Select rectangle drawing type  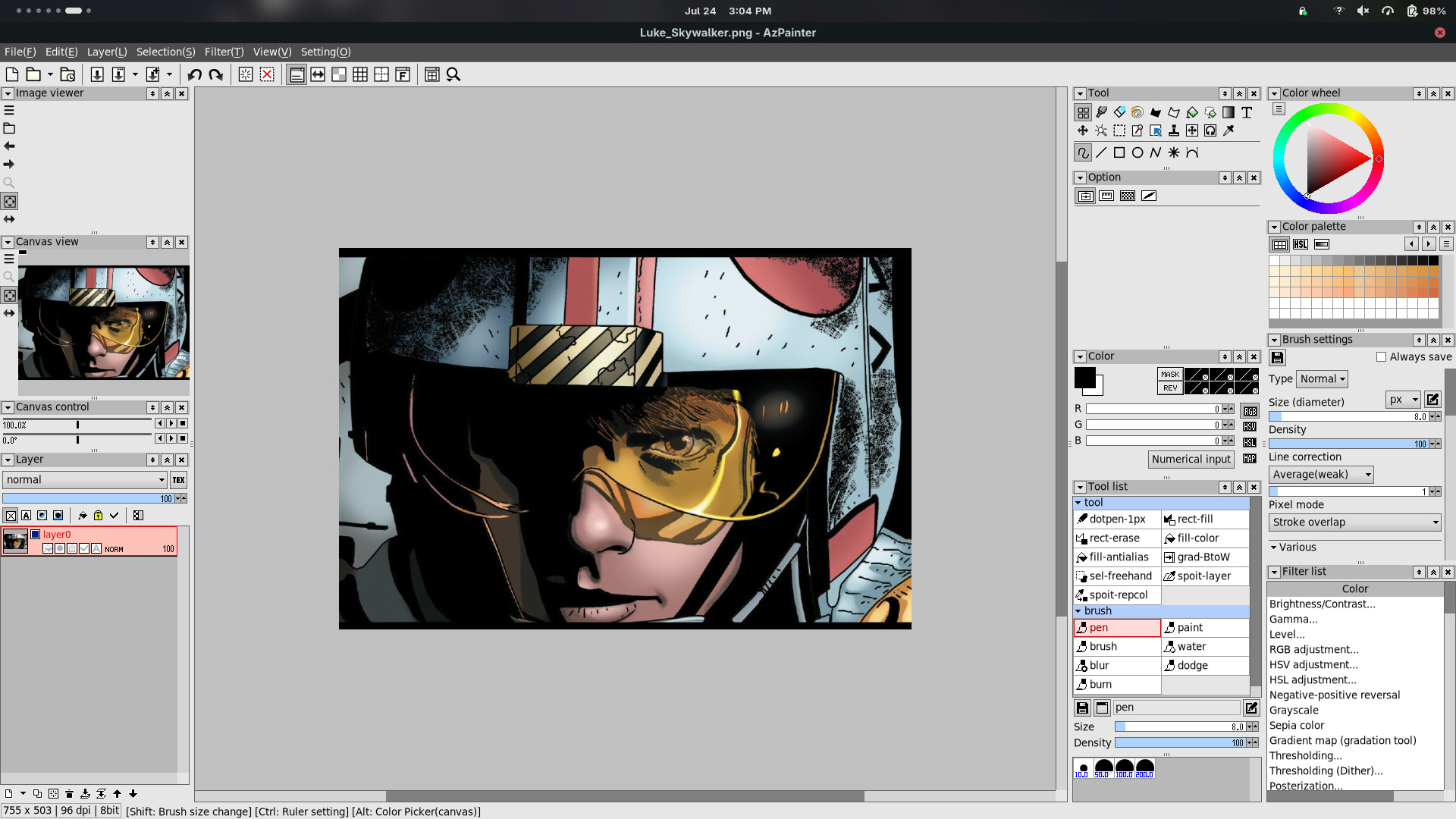click(1119, 152)
